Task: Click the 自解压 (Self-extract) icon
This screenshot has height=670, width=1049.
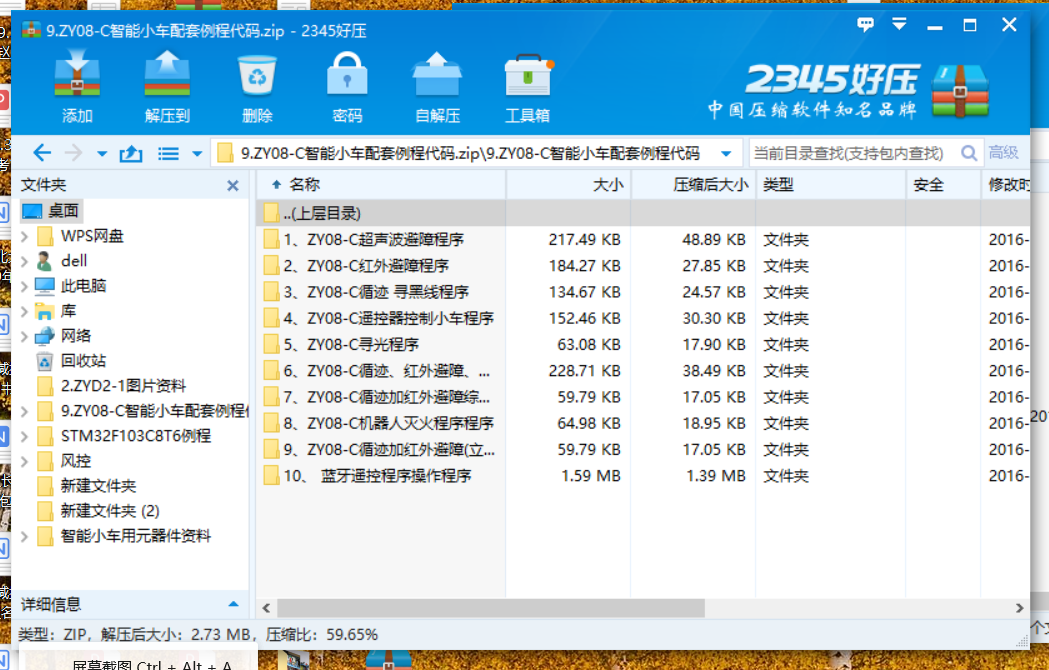Action: (437, 74)
